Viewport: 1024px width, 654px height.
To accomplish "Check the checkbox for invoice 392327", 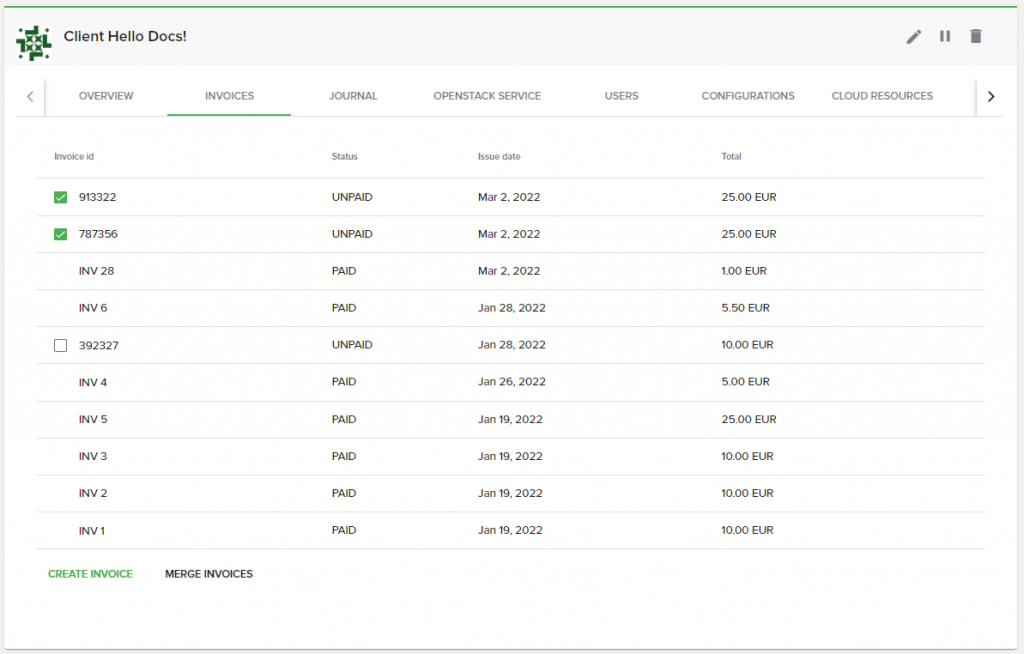I will tap(61, 345).
